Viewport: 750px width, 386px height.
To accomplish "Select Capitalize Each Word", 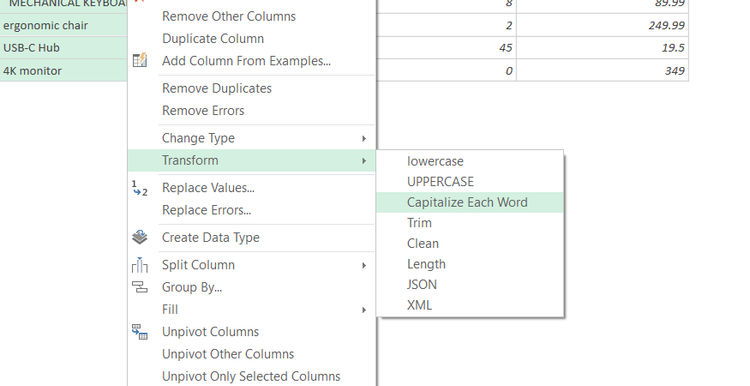I will (470, 202).
